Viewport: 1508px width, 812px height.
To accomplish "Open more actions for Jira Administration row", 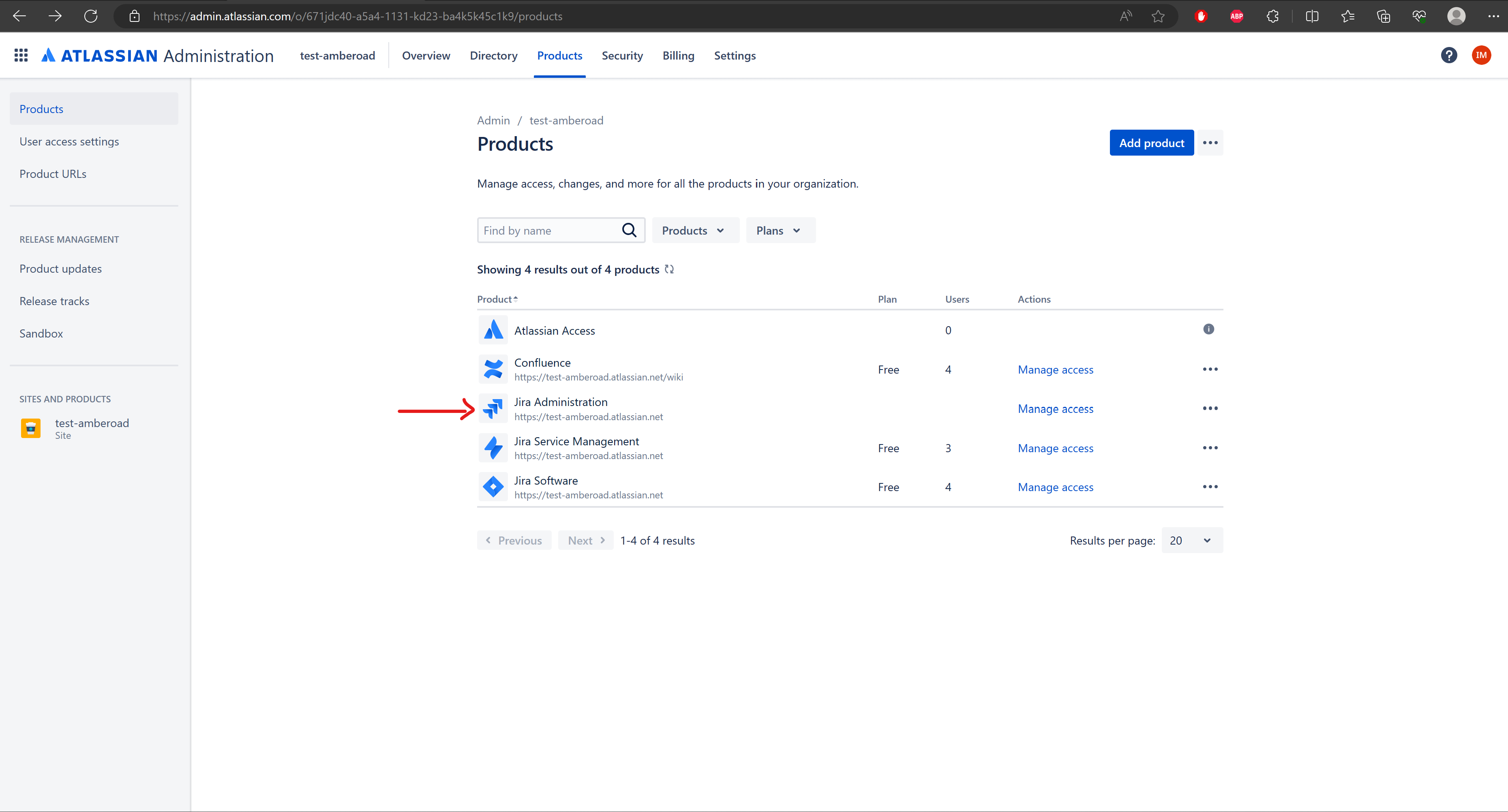I will [x=1210, y=408].
